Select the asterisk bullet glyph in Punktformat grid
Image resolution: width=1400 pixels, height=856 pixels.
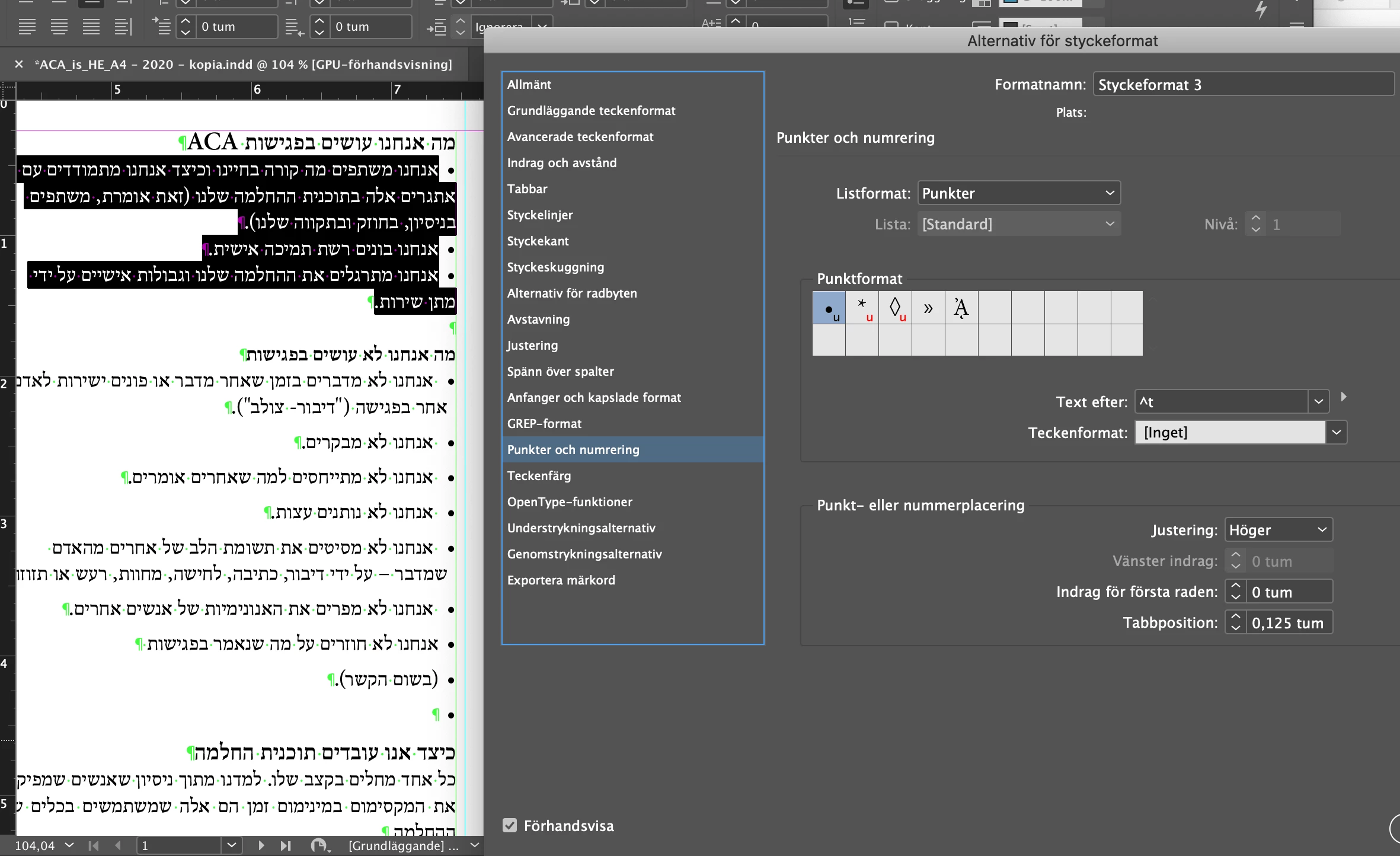tap(862, 307)
